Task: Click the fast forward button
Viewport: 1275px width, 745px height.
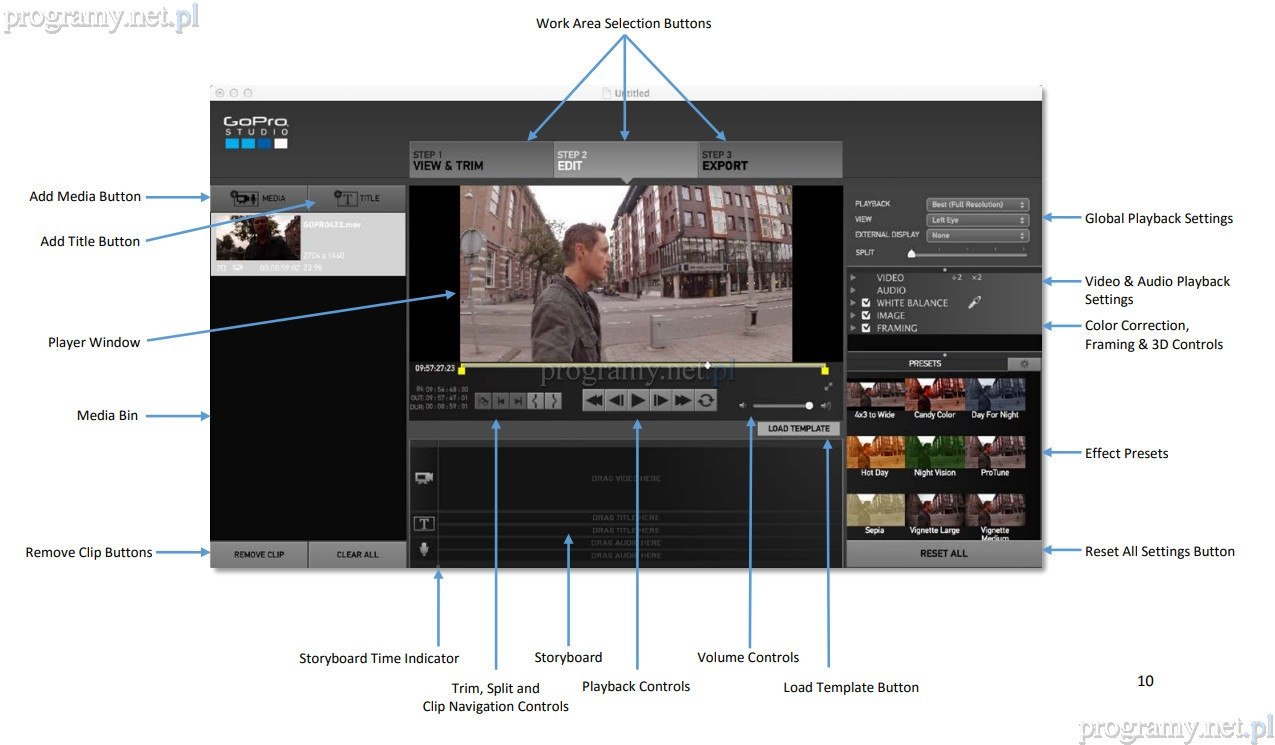Action: coord(683,400)
